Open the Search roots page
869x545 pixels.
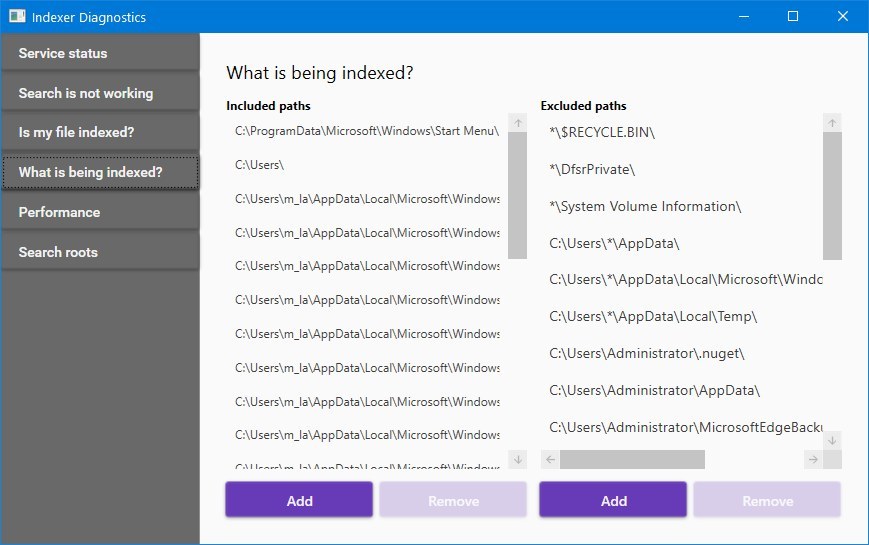[x=100, y=252]
